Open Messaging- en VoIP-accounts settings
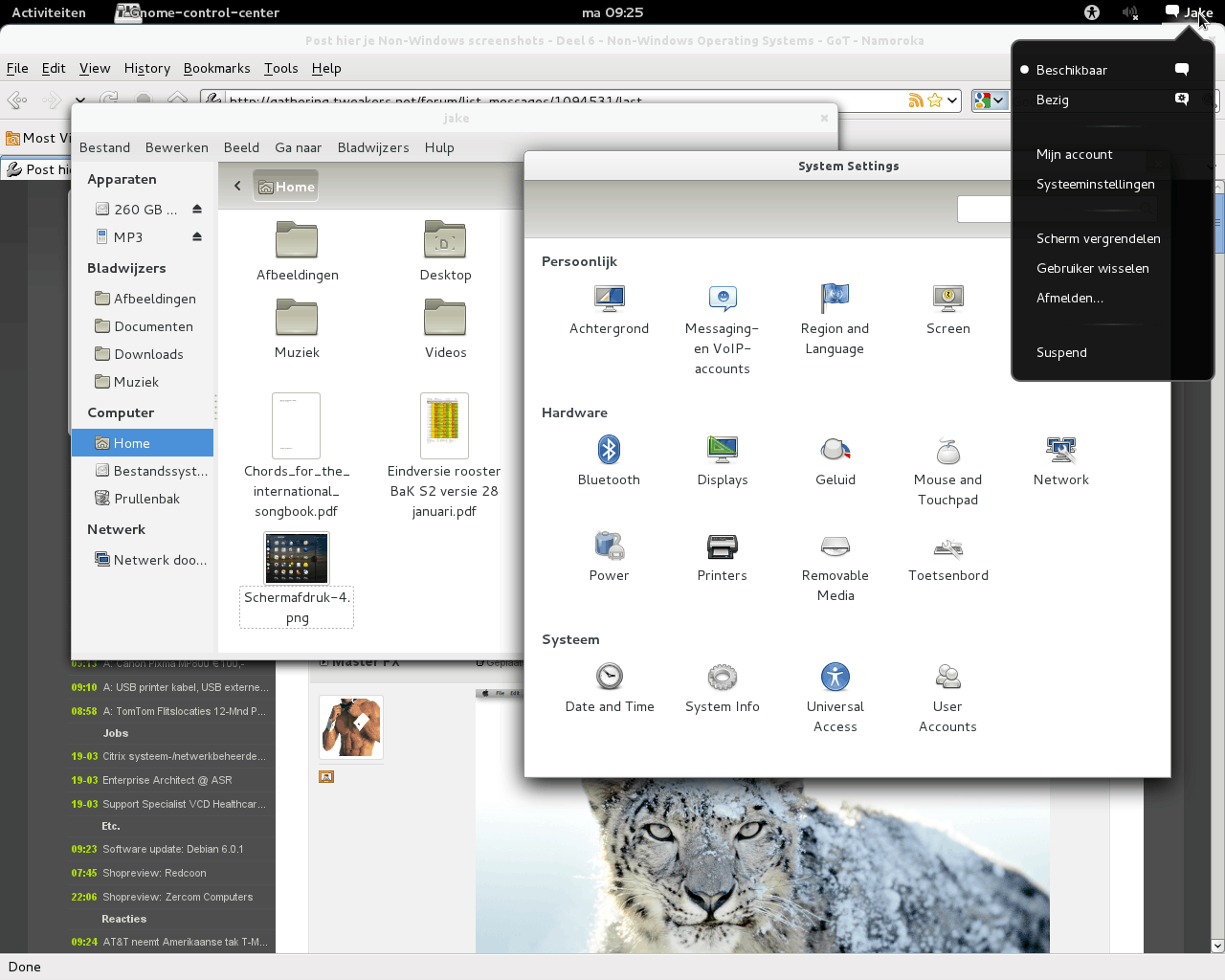This screenshot has width=1225, height=980. tap(723, 329)
